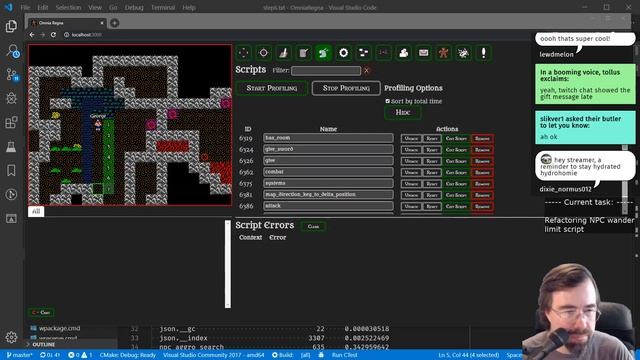This screenshot has width=640, height=360.
Task: Click the white chat log scrollbar
Action: [x=228, y=264]
